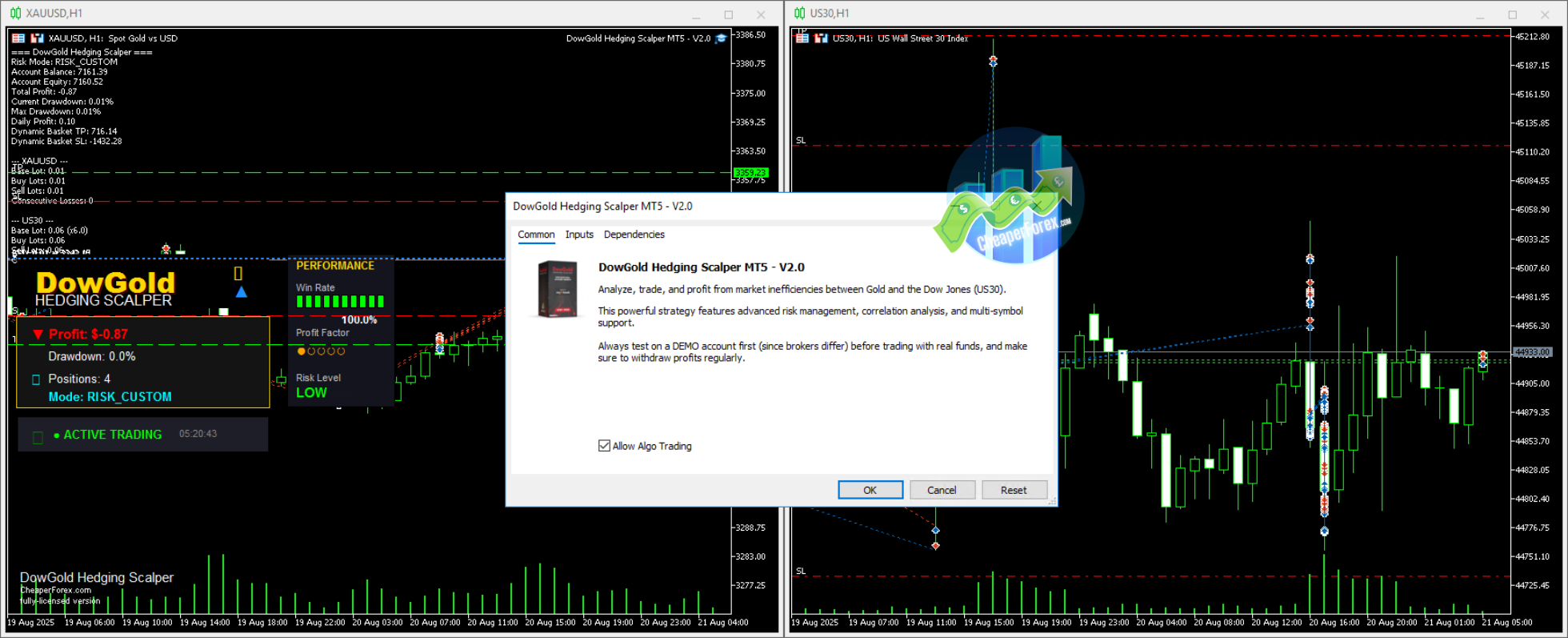
Task: Click the blue up-triangle near the DowGold logo
Action: (242, 292)
